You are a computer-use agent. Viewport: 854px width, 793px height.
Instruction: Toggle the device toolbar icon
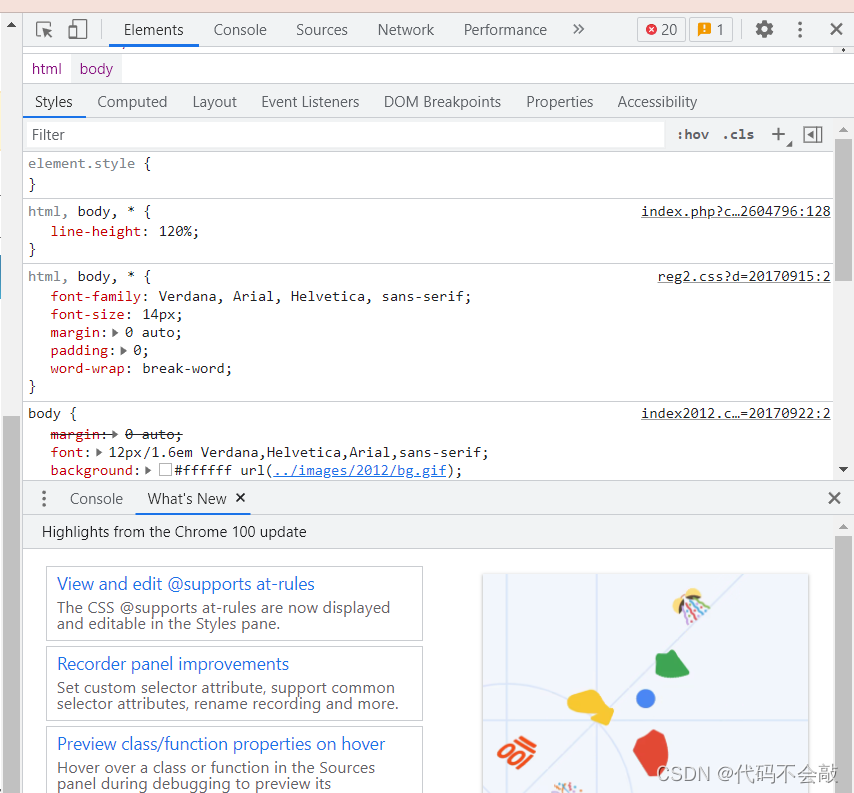[77, 29]
